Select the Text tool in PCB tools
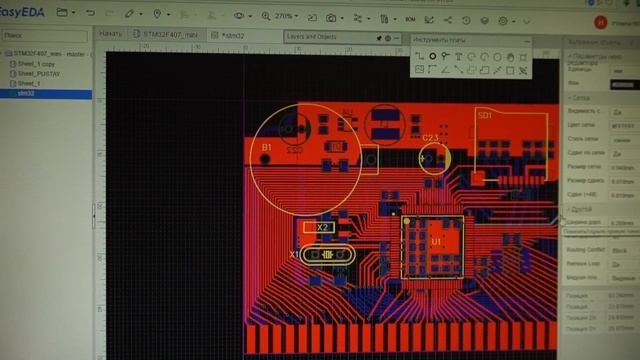Image resolution: width=640 pixels, height=360 pixels. click(458, 56)
